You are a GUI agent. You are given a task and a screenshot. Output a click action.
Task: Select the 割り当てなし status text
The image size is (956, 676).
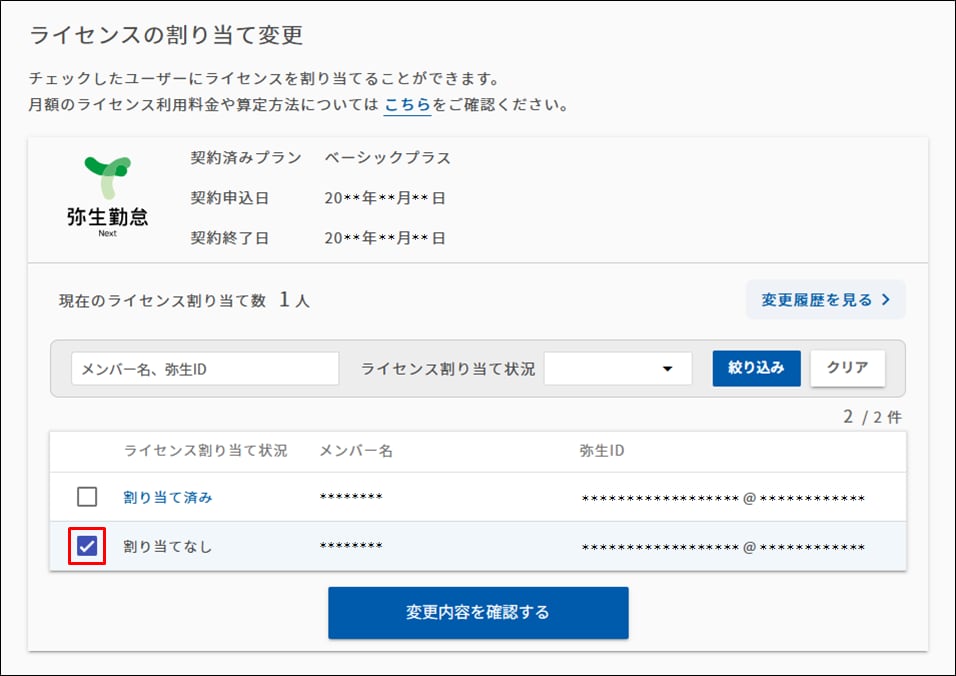point(168,546)
